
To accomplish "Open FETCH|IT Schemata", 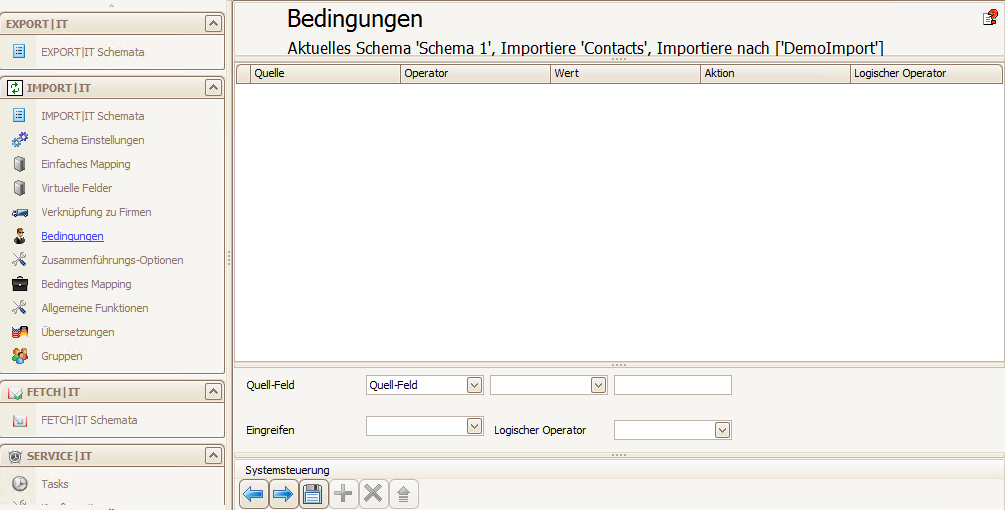I will (89, 420).
